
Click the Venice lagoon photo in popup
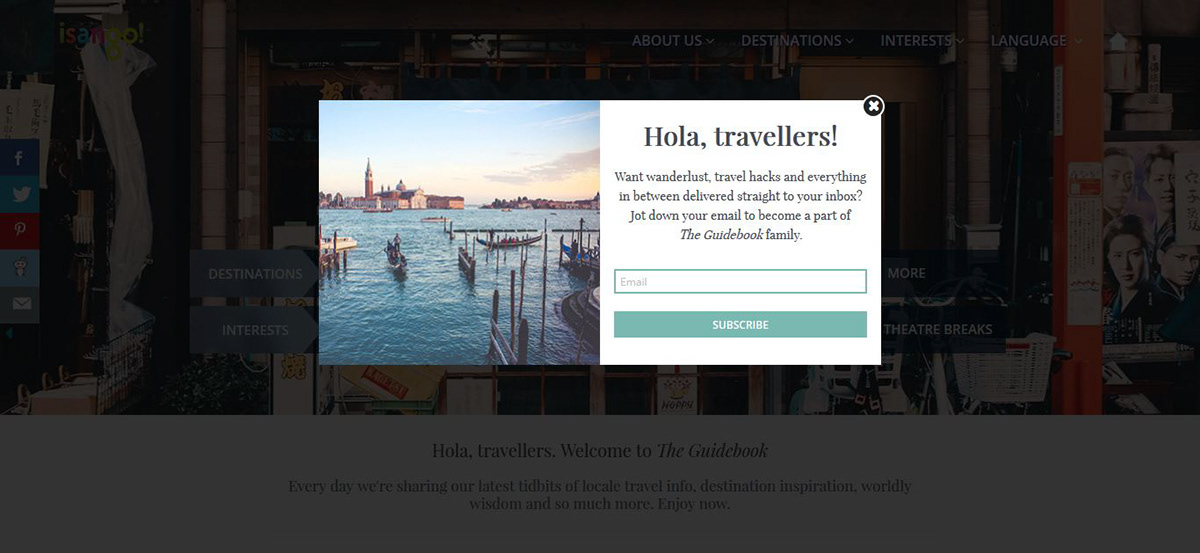pyautogui.click(x=459, y=232)
